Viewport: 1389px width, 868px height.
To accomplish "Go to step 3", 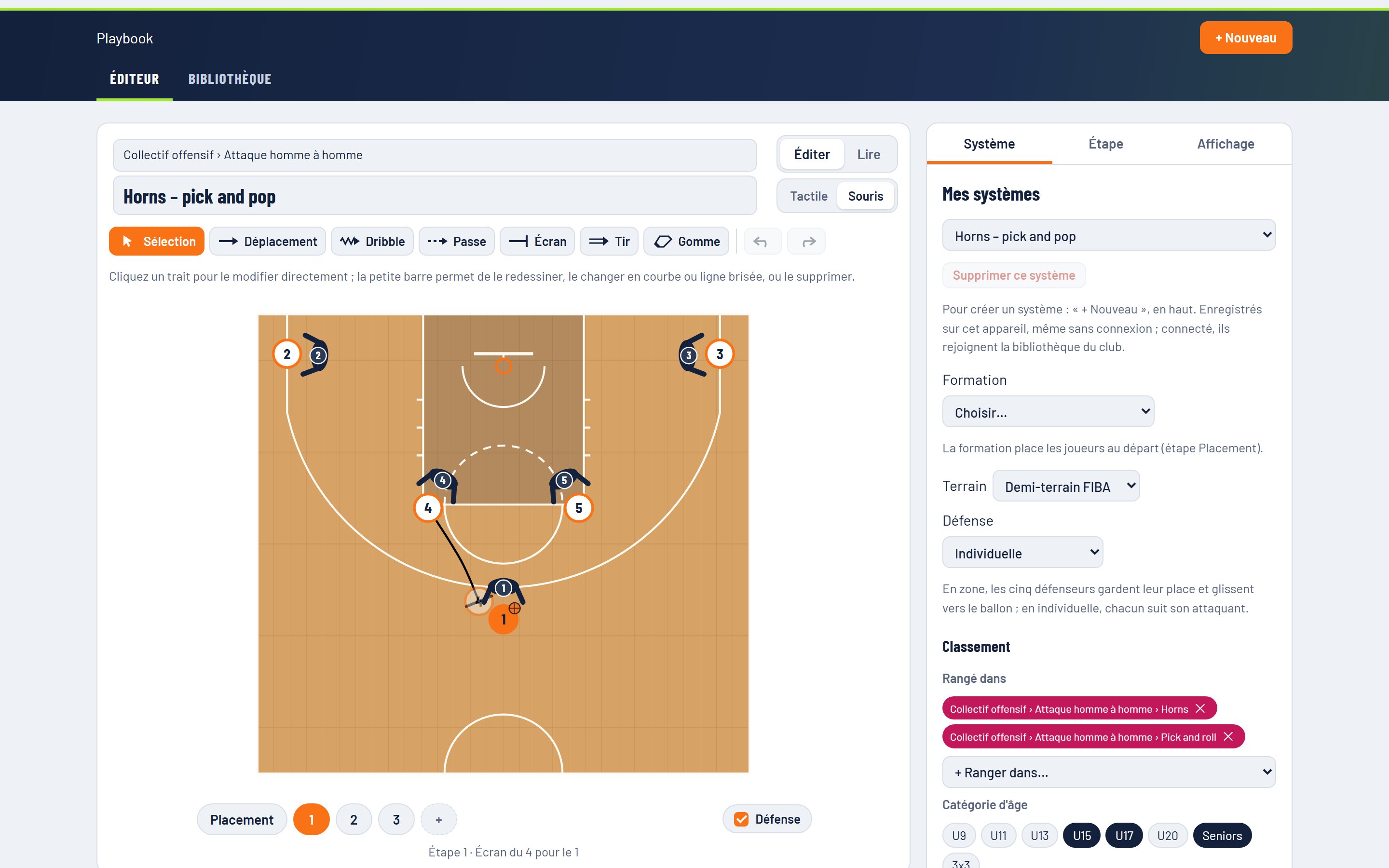I will pyautogui.click(x=396, y=820).
